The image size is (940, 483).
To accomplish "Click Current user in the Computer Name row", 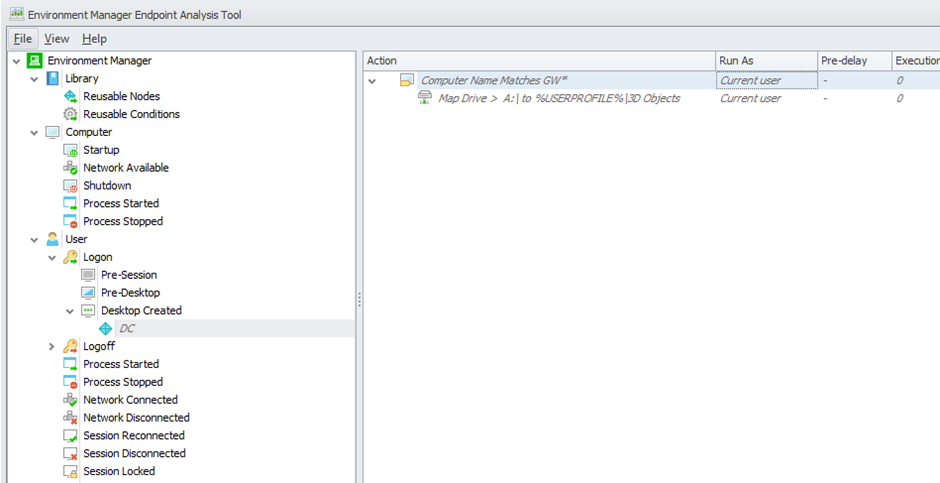I will [x=750, y=80].
